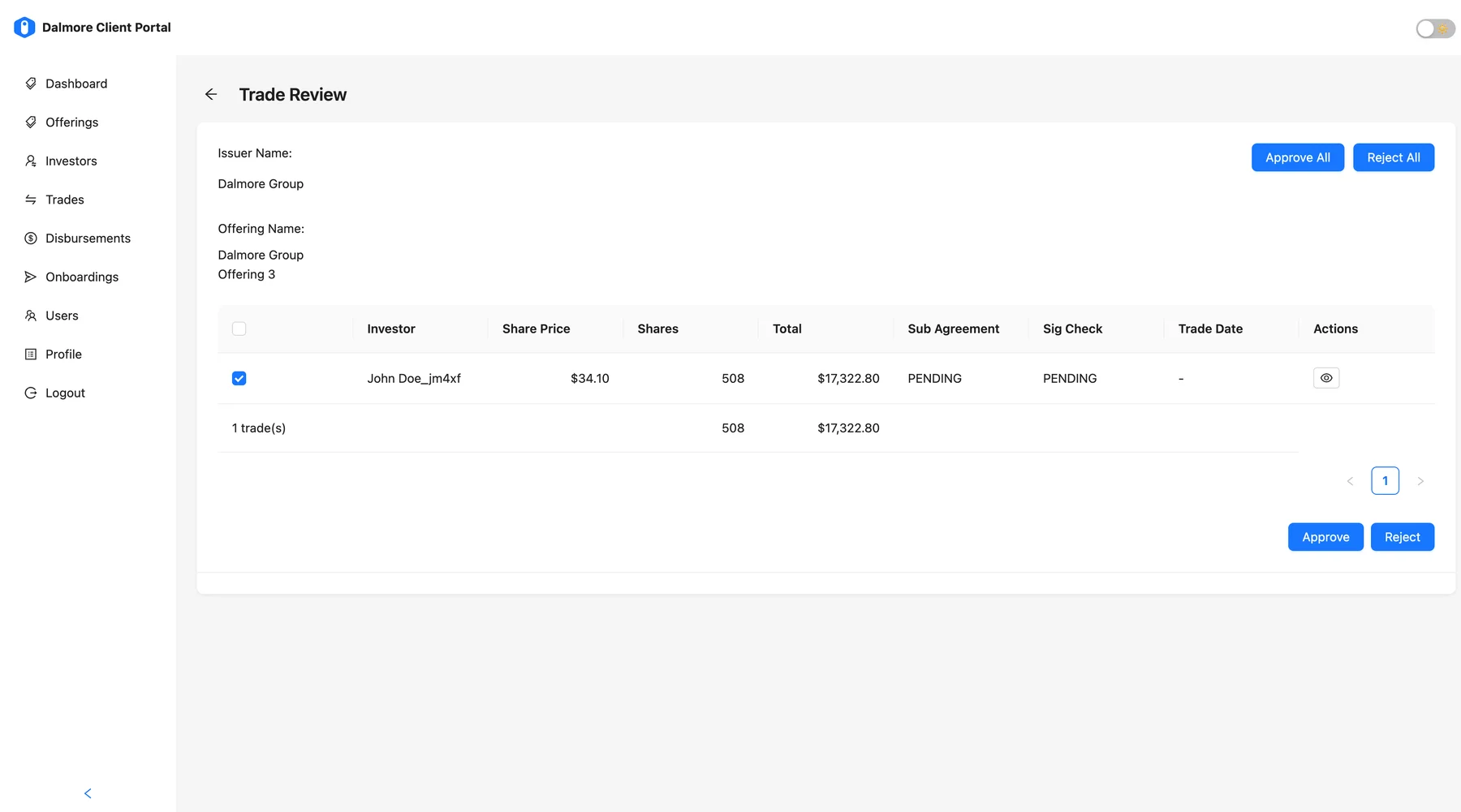
Task: Click the Users group icon
Action: [31, 316]
